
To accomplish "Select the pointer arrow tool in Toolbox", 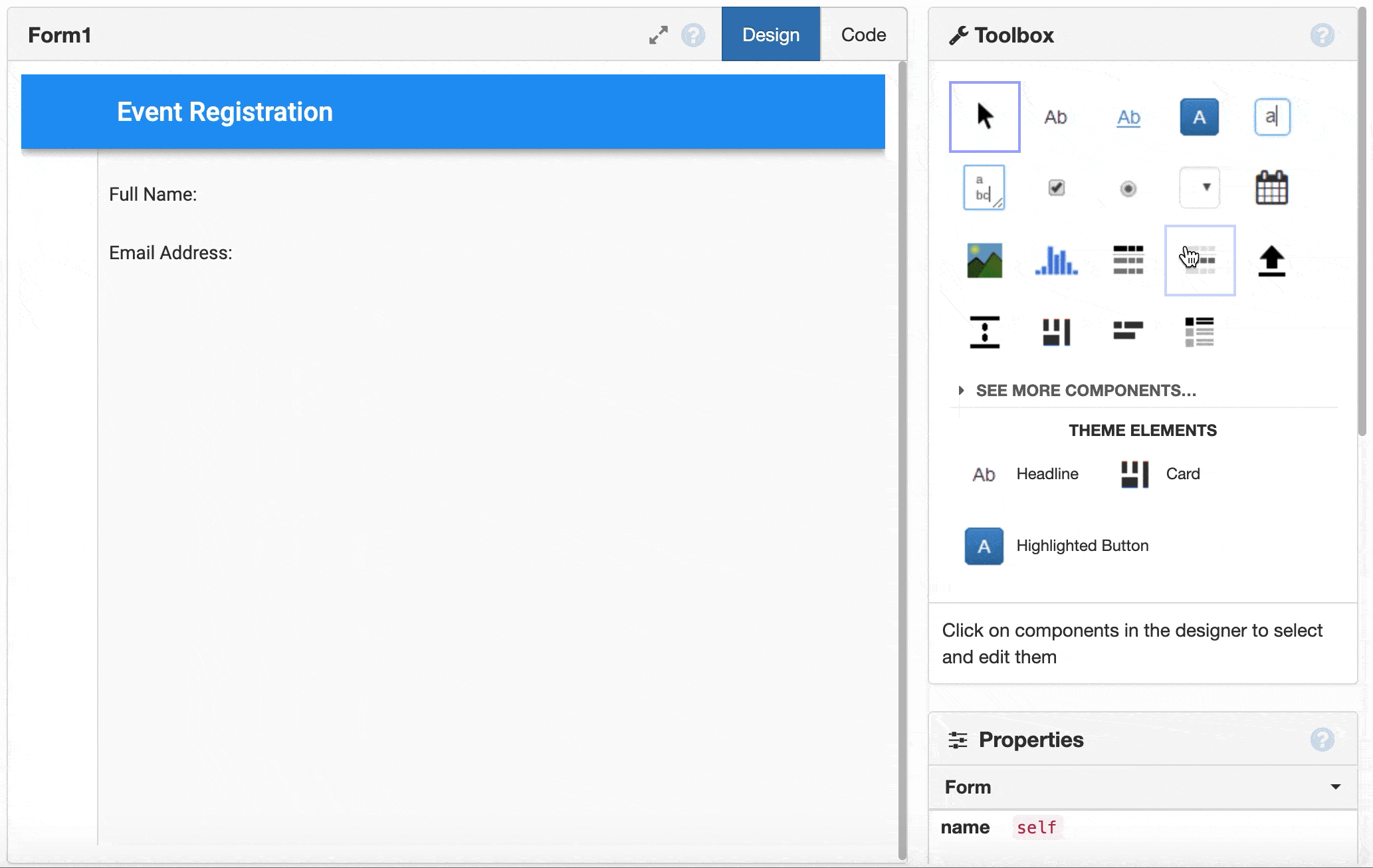I will [x=984, y=117].
